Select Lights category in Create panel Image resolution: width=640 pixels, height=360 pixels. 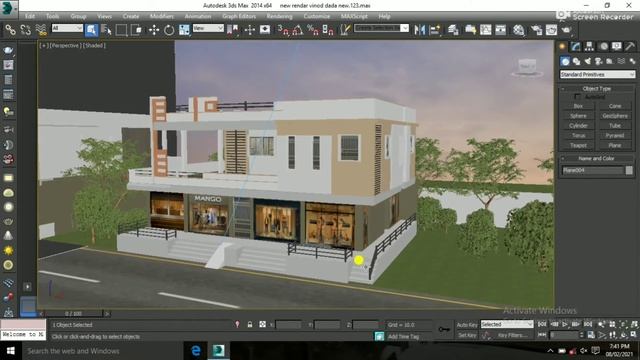[588, 61]
